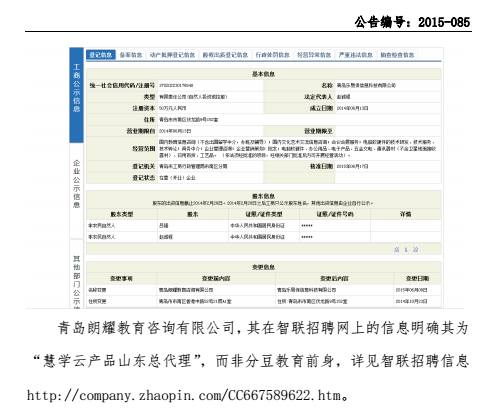Click the 变更前内容 column header
The width and height of the screenshot is (496, 410).
coord(216,278)
